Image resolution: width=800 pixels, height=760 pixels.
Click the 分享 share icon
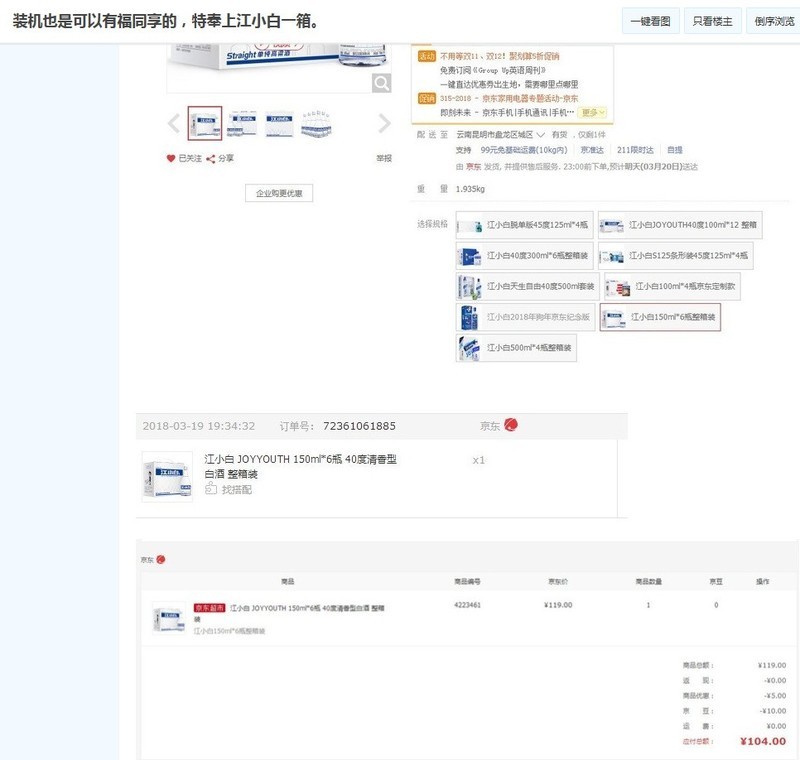coord(210,159)
